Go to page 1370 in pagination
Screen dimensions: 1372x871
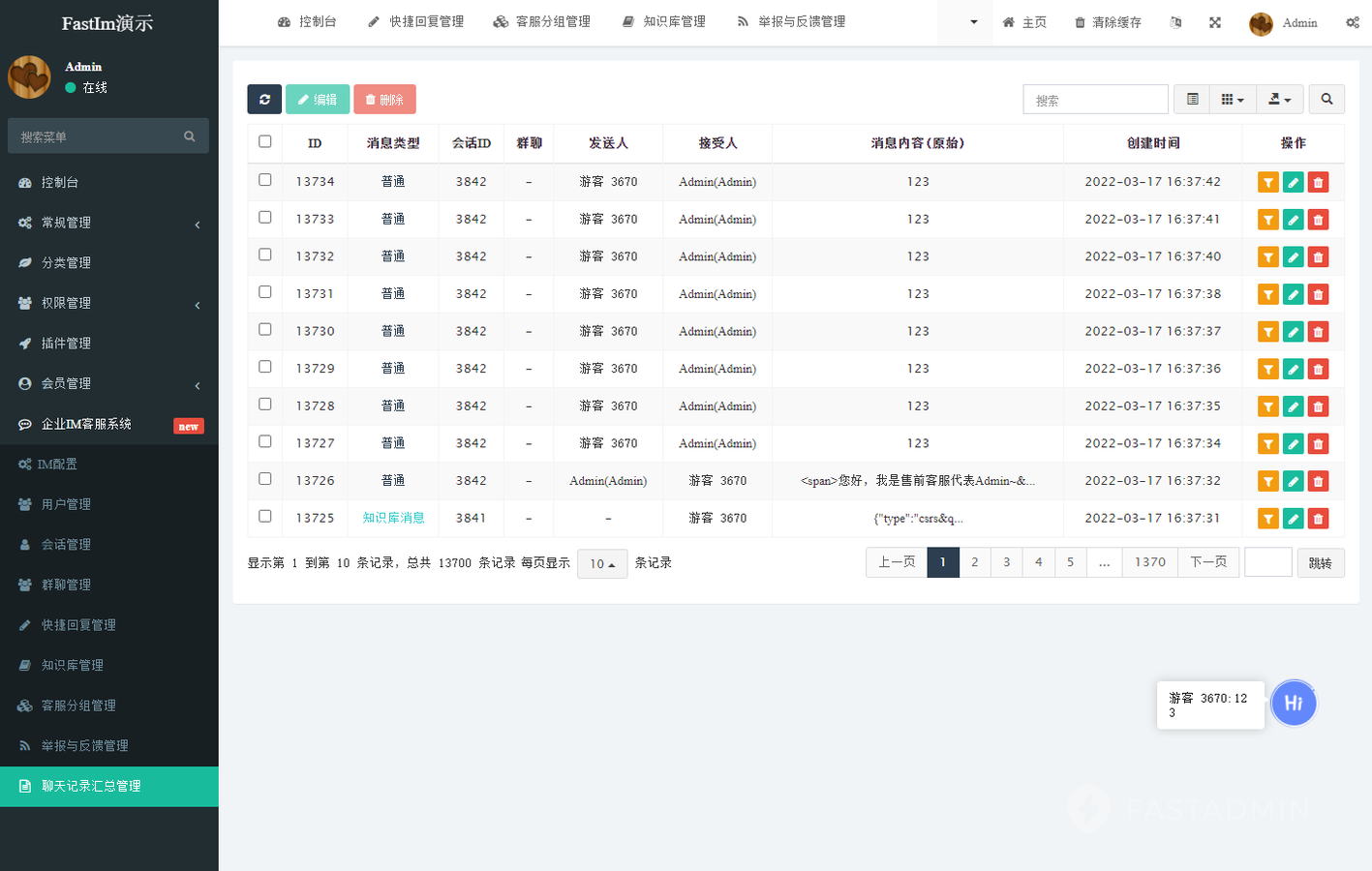[x=1149, y=562]
